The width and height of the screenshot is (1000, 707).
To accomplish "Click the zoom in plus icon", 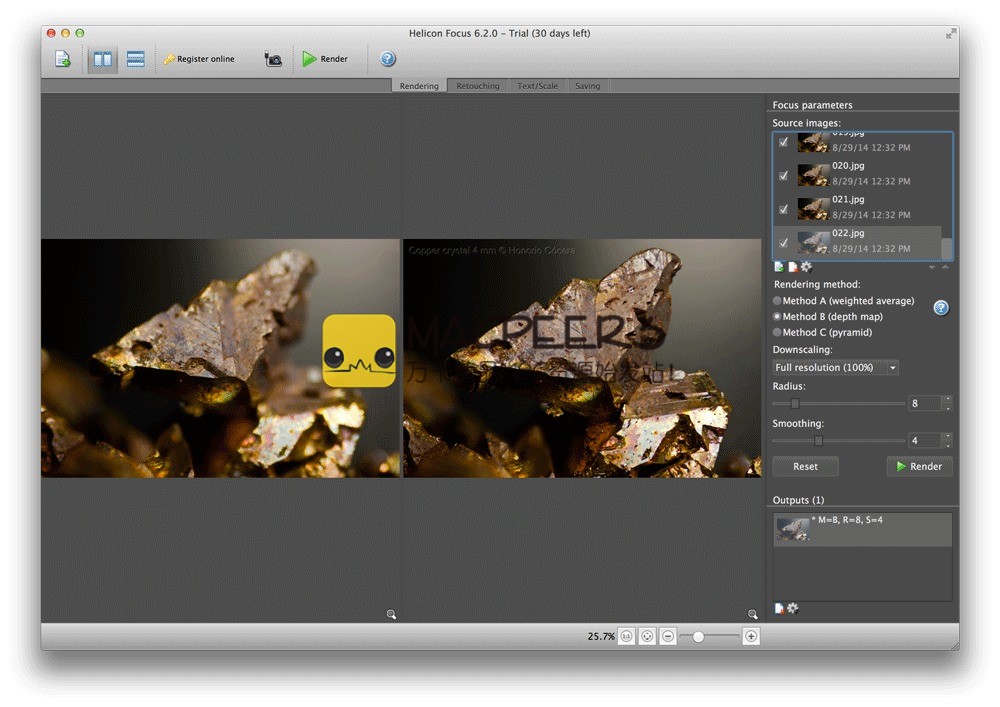I will [751, 636].
